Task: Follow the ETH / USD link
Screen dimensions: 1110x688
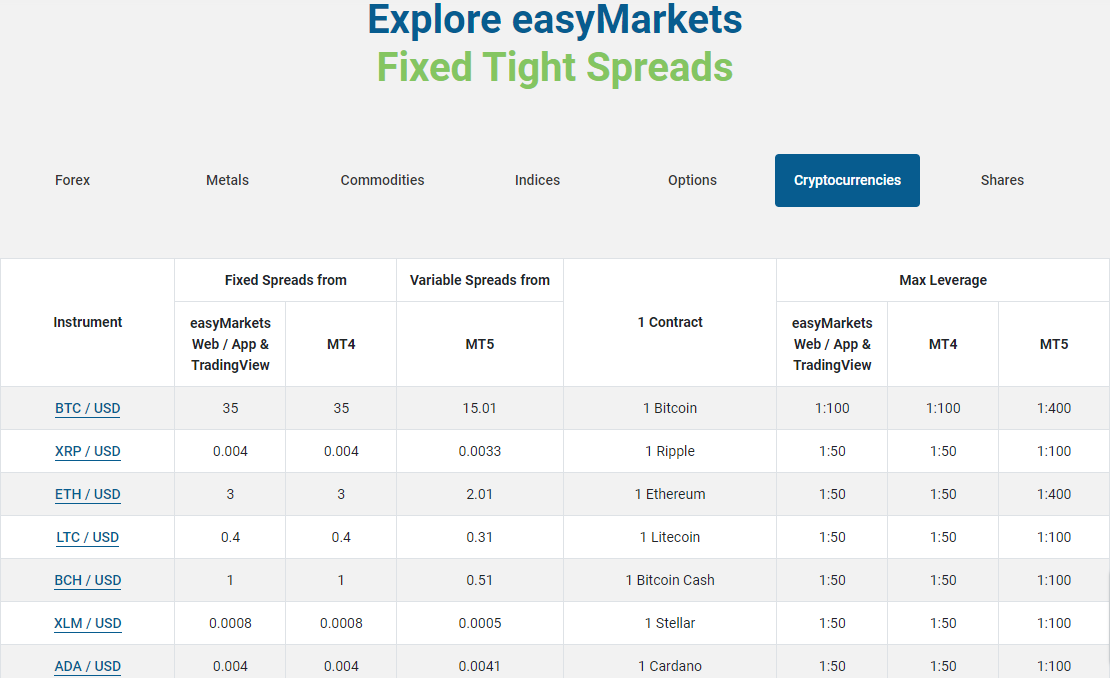Action: (x=88, y=495)
